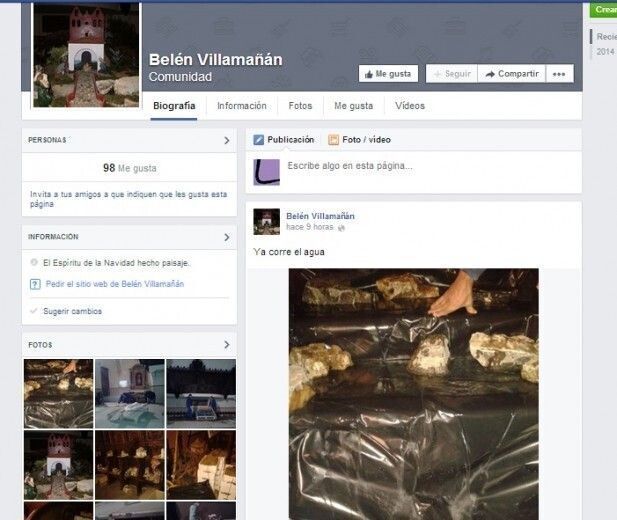Viewport: 617px width, 520px height.
Task: Open the Información tab
Action: [x=242, y=105]
